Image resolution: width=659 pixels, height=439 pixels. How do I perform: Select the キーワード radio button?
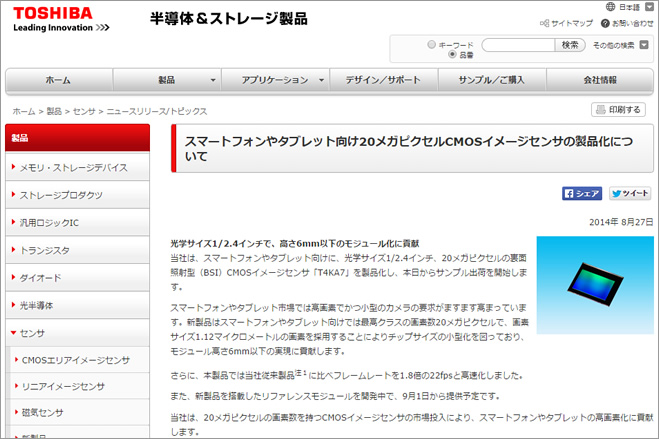coord(431,44)
